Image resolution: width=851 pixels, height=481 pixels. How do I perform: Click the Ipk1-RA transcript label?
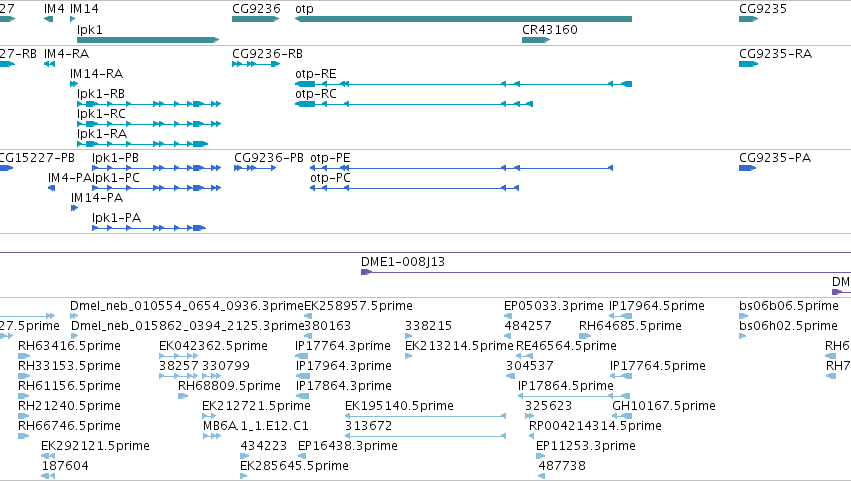click(102, 134)
